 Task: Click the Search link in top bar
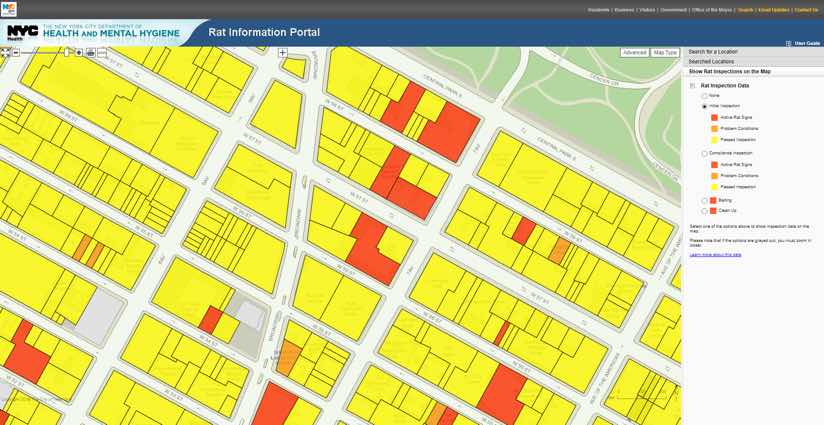pyautogui.click(x=745, y=10)
